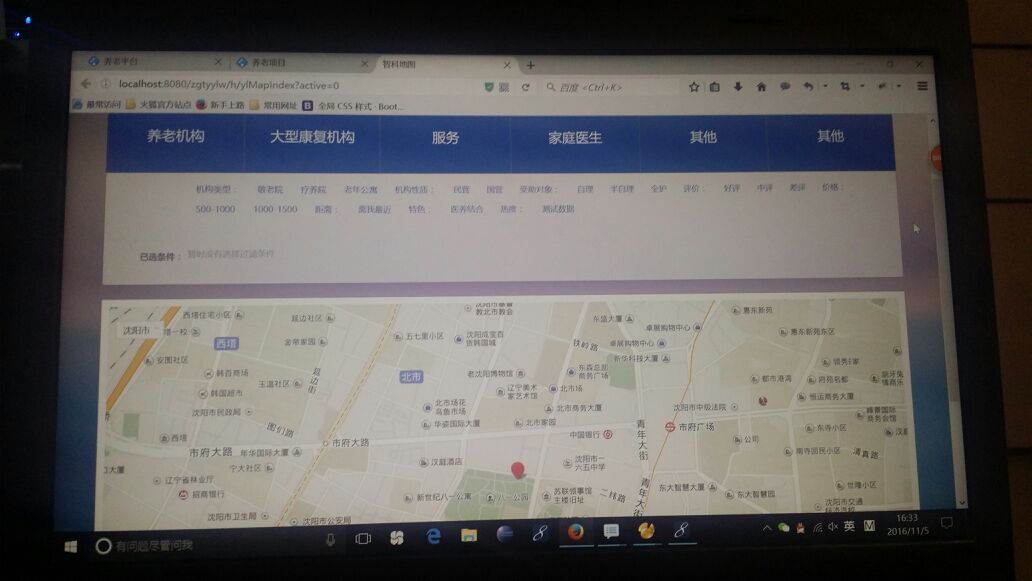Bookmark this page with the star icon

(693, 87)
